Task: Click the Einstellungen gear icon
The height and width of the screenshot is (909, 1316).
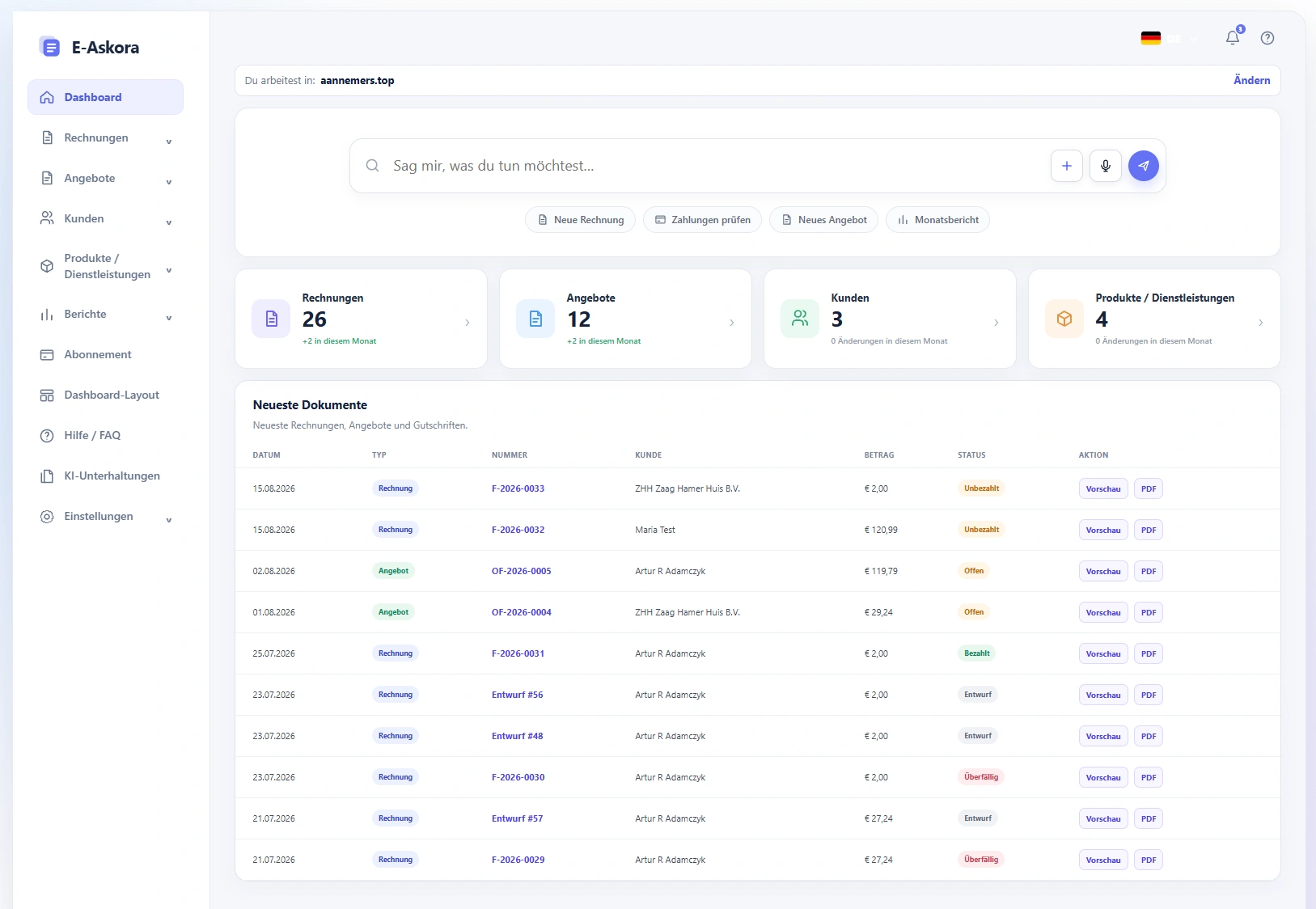Action: tap(47, 516)
